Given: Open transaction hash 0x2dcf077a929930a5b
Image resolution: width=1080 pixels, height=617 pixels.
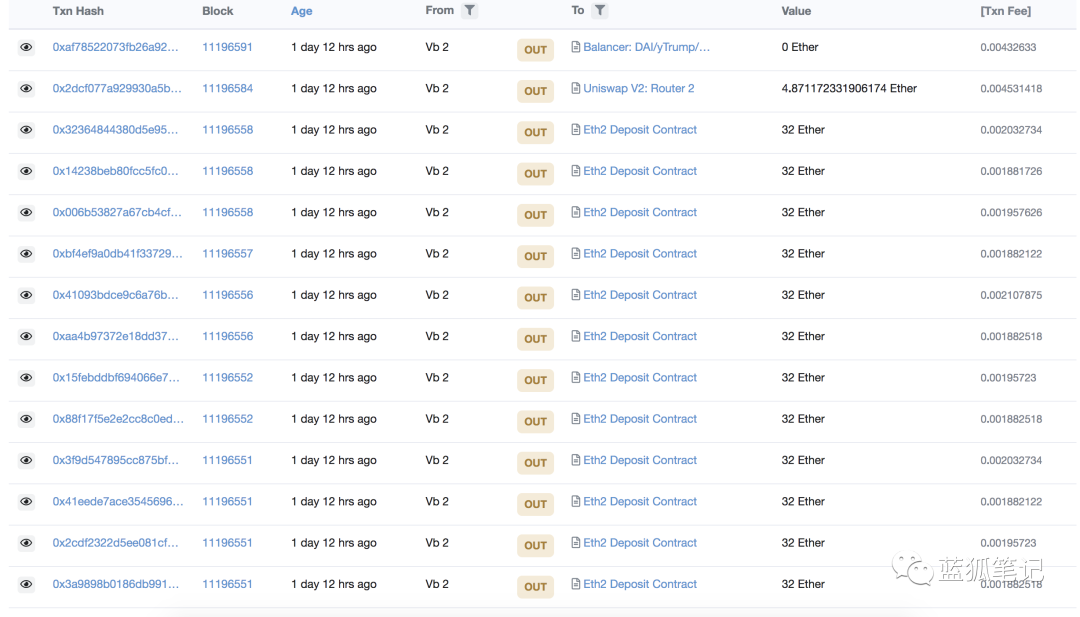Looking at the screenshot, I should point(117,89).
